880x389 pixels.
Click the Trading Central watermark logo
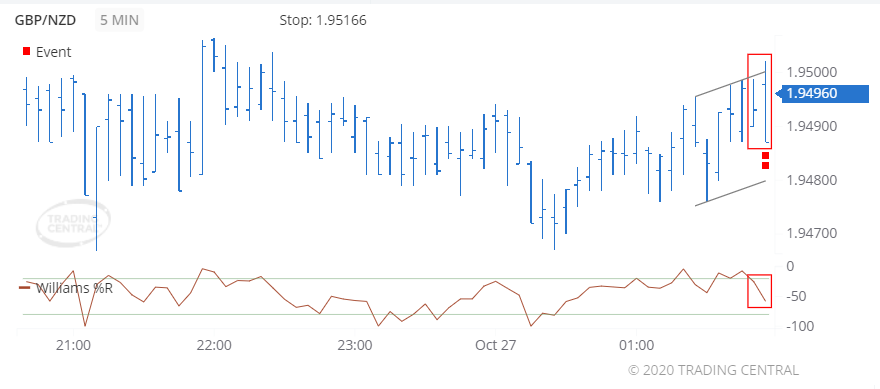click(x=73, y=224)
